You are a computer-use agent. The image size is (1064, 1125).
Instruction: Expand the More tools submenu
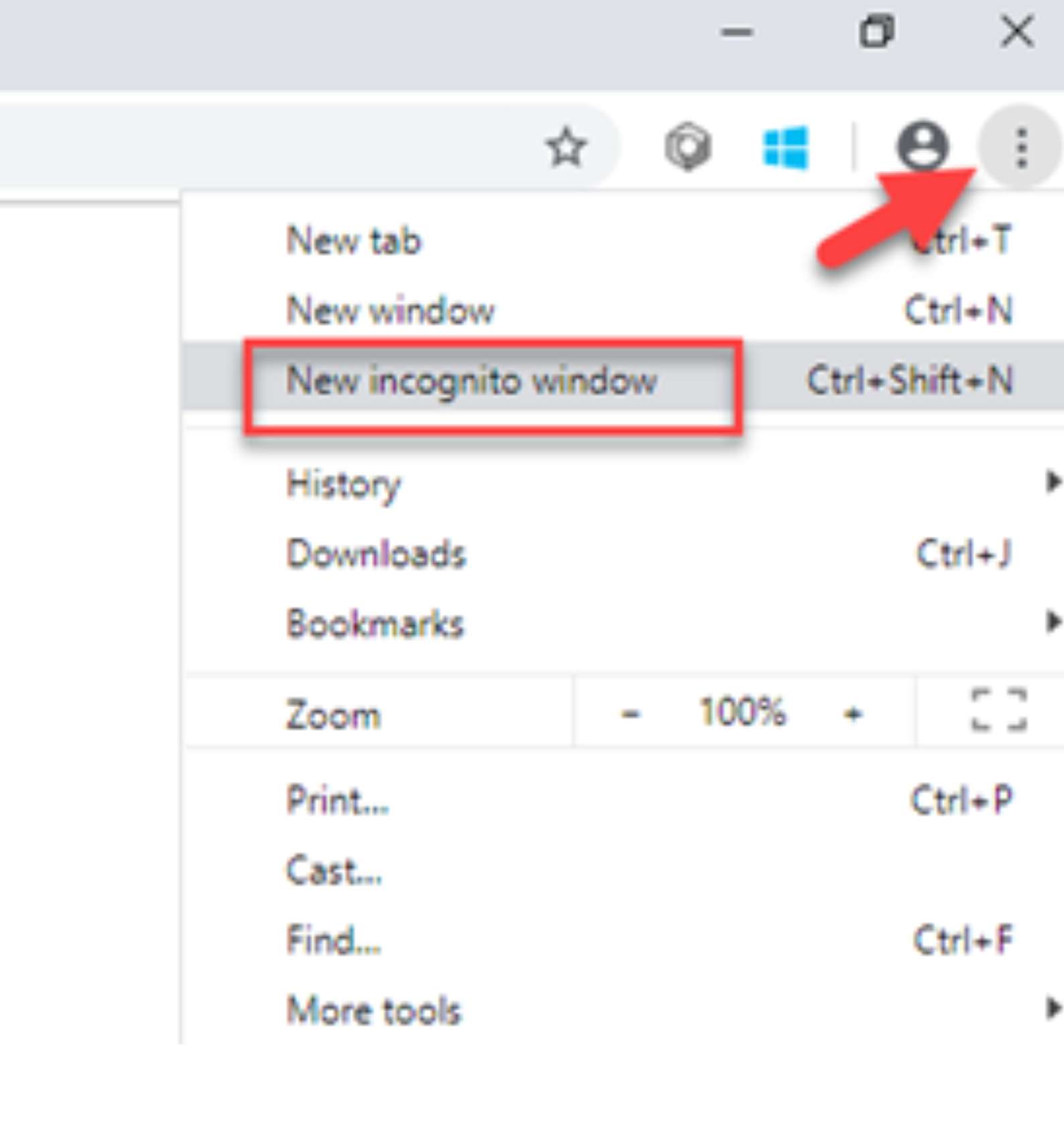pyautogui.click(x=373, y=1010)
